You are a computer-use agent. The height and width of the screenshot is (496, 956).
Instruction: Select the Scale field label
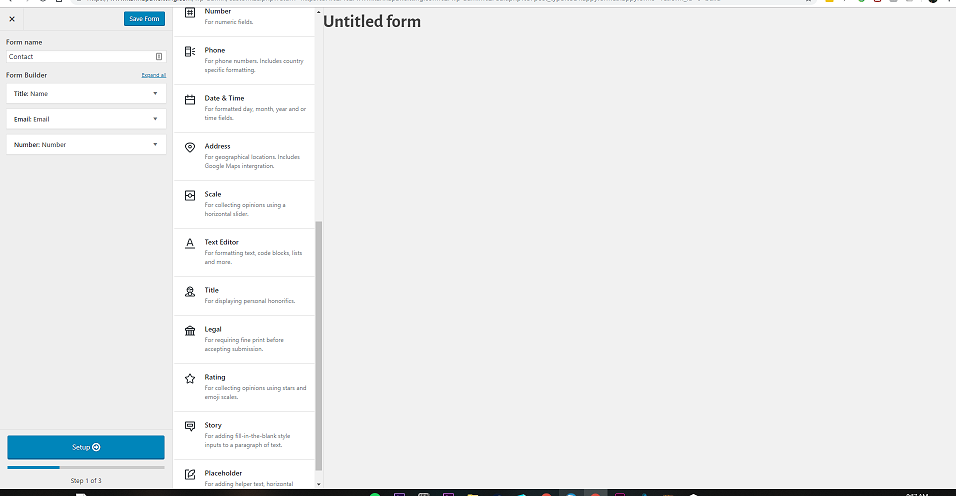(x=213, y=194)
